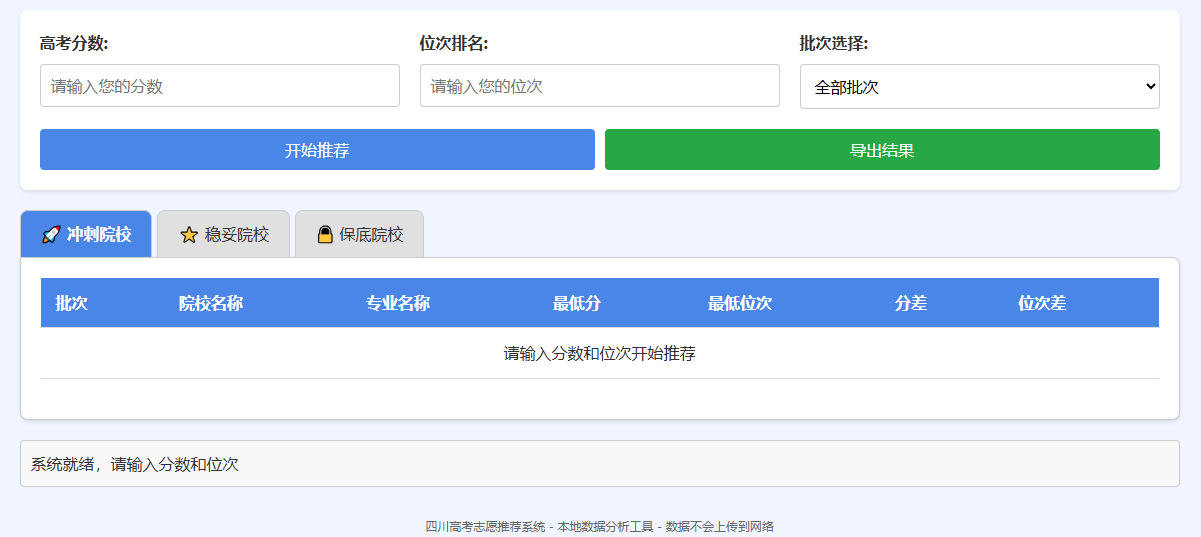1201x537 pixels.
Task: Click the green 导出结果 button
Action: [882, 150]
